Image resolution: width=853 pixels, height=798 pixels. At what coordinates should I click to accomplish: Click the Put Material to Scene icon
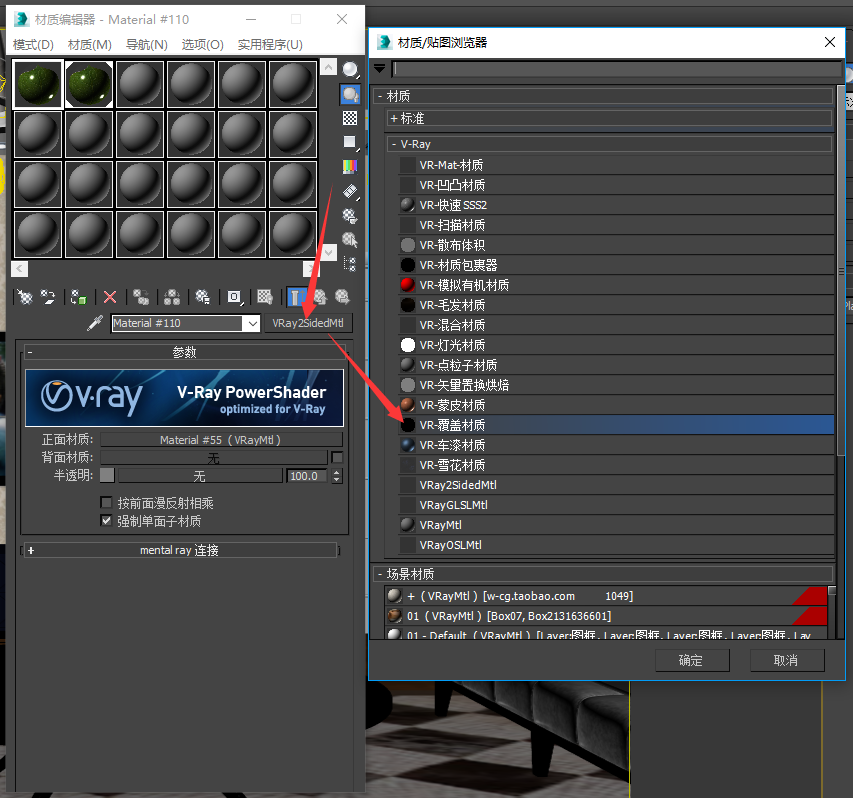coord(48,297)
